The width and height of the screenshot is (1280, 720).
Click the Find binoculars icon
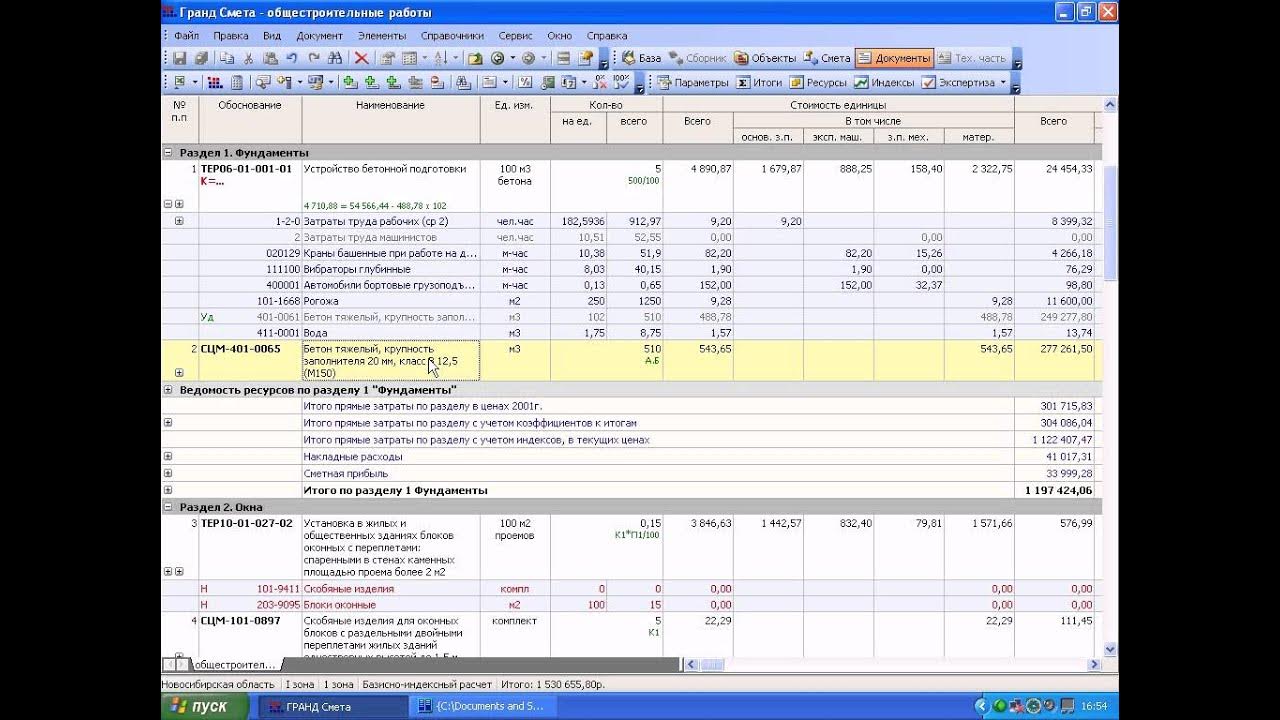coord(335,58)
